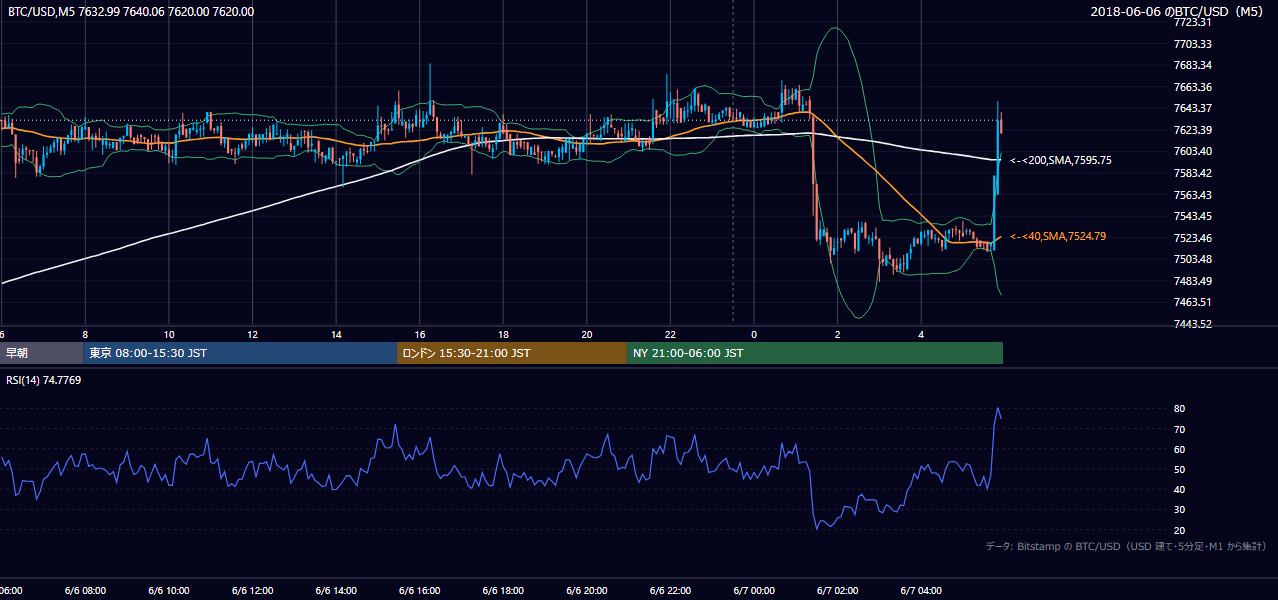Screen dimensions: 1278x600
Task: Click the '6/6 10:00' date-time axis label
Action: pos(169,591)
